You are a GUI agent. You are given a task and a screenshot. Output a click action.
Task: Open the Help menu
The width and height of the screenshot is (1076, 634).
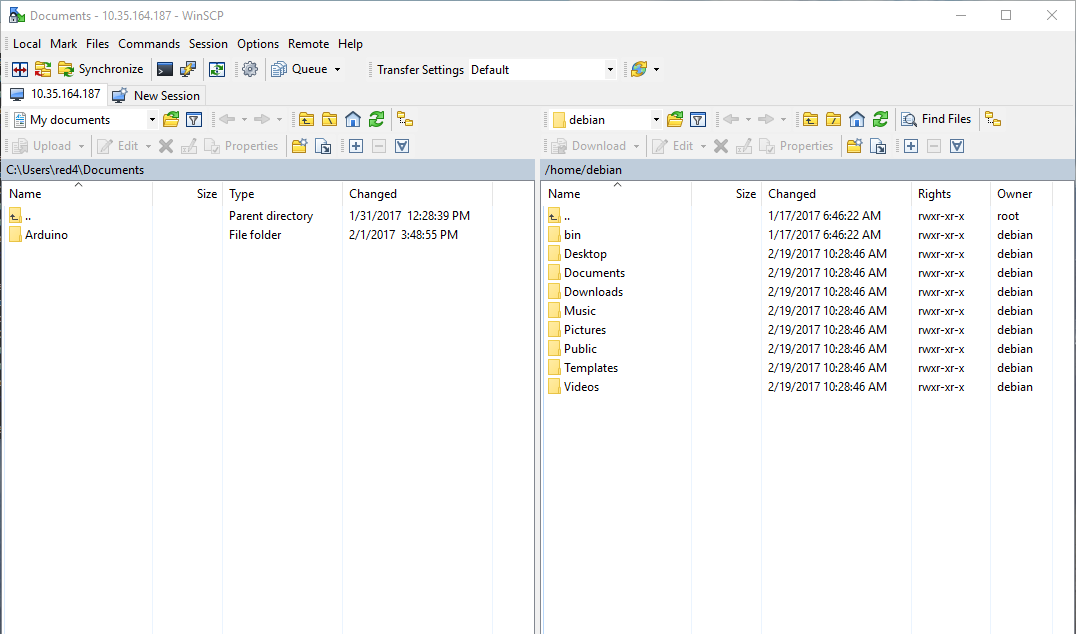click(x=350, y=44)
